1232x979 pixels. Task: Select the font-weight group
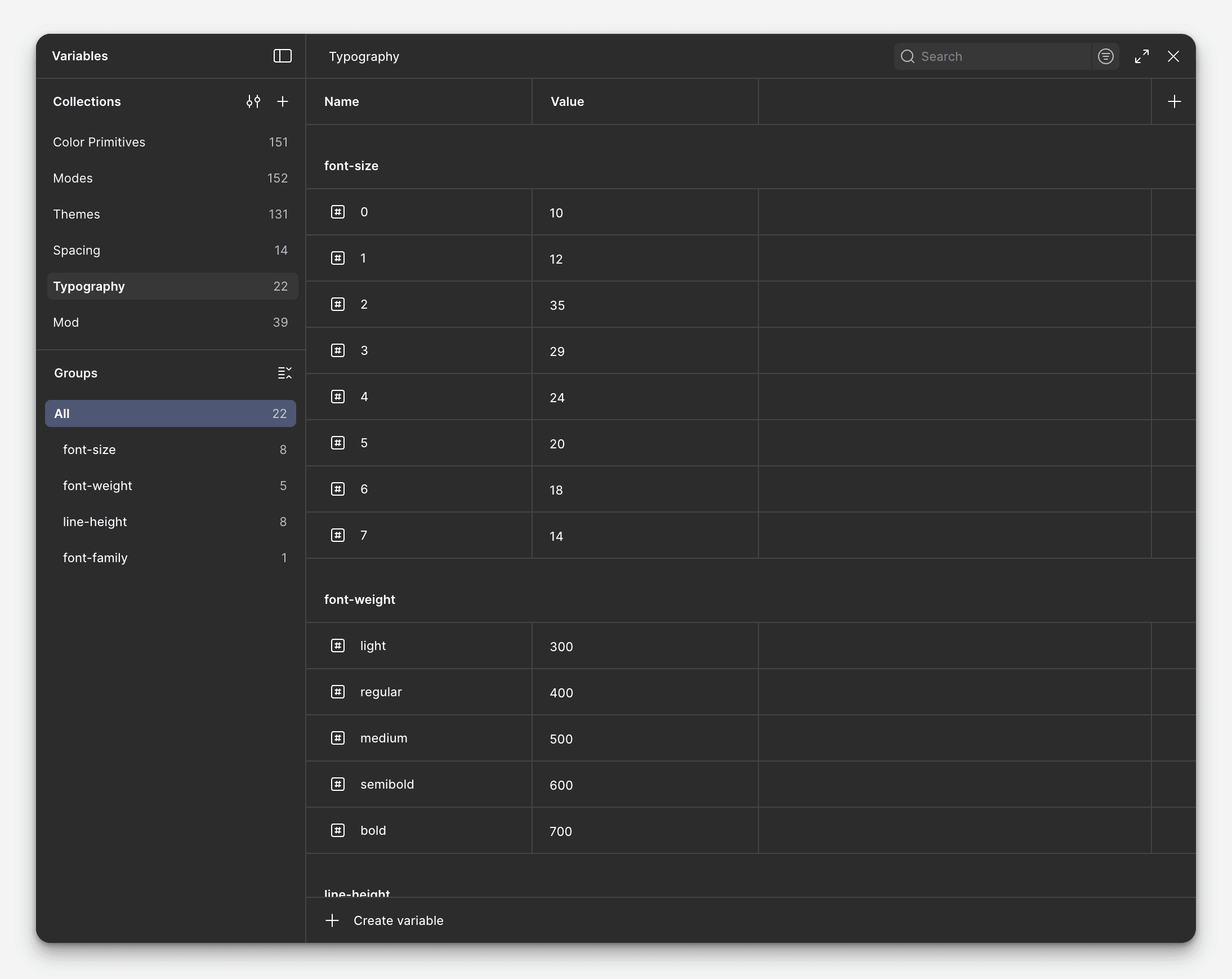coord(98,486)
